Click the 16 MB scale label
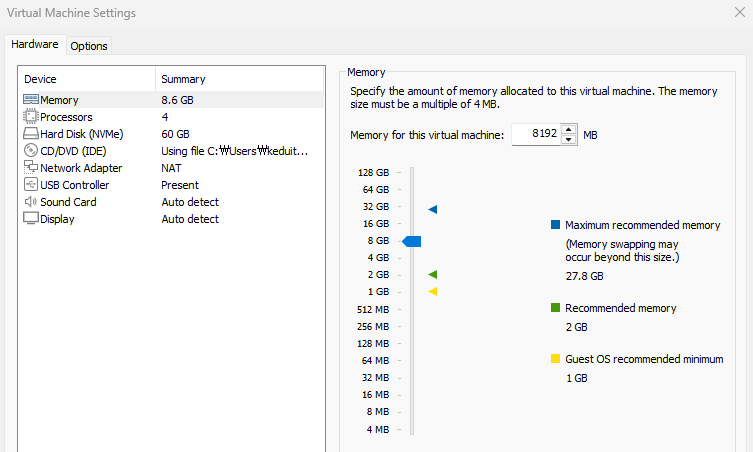The image size is (753, 452). tap(375, 395)
